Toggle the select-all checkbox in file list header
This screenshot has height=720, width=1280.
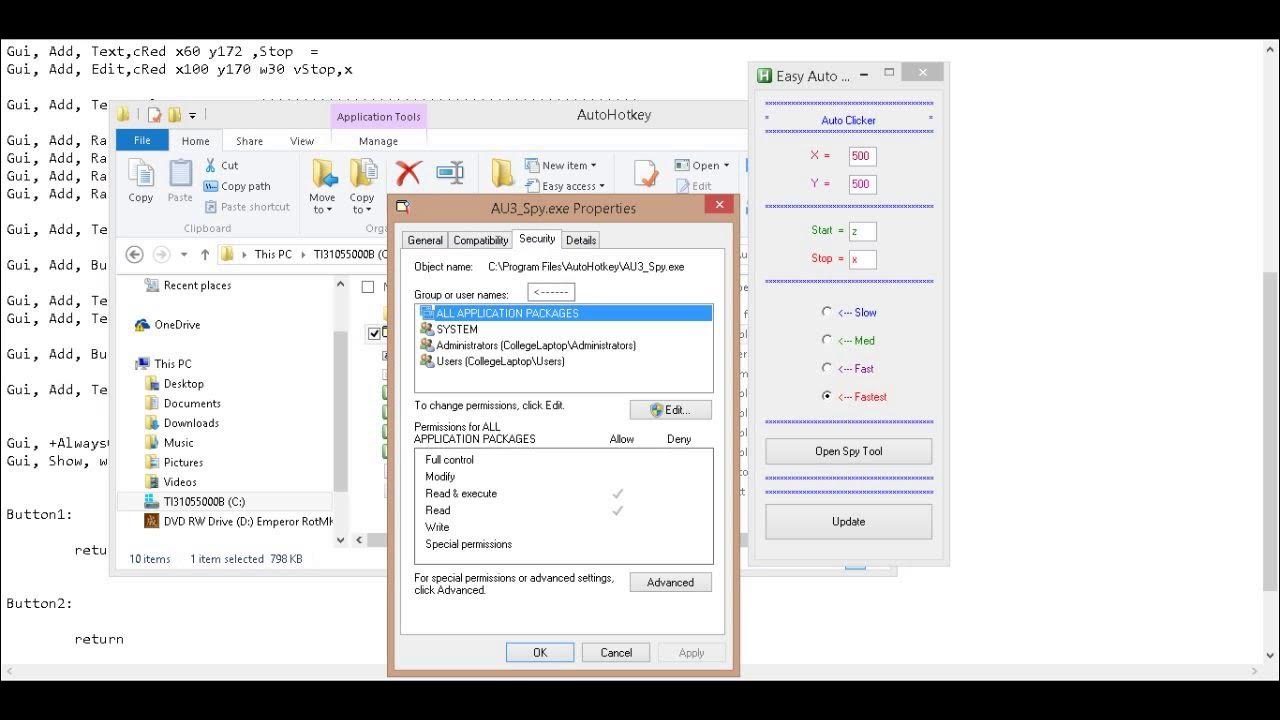(368, 287)
